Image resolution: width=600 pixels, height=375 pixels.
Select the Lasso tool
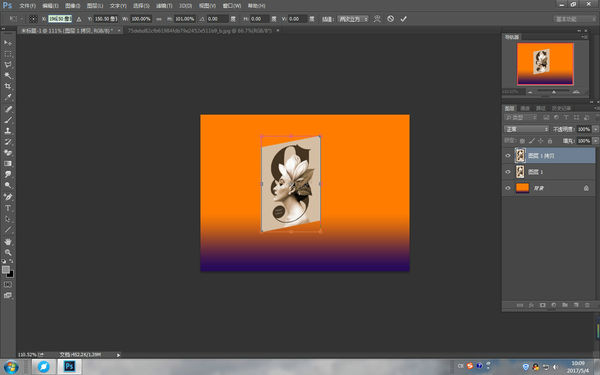[x=8, y=65]
